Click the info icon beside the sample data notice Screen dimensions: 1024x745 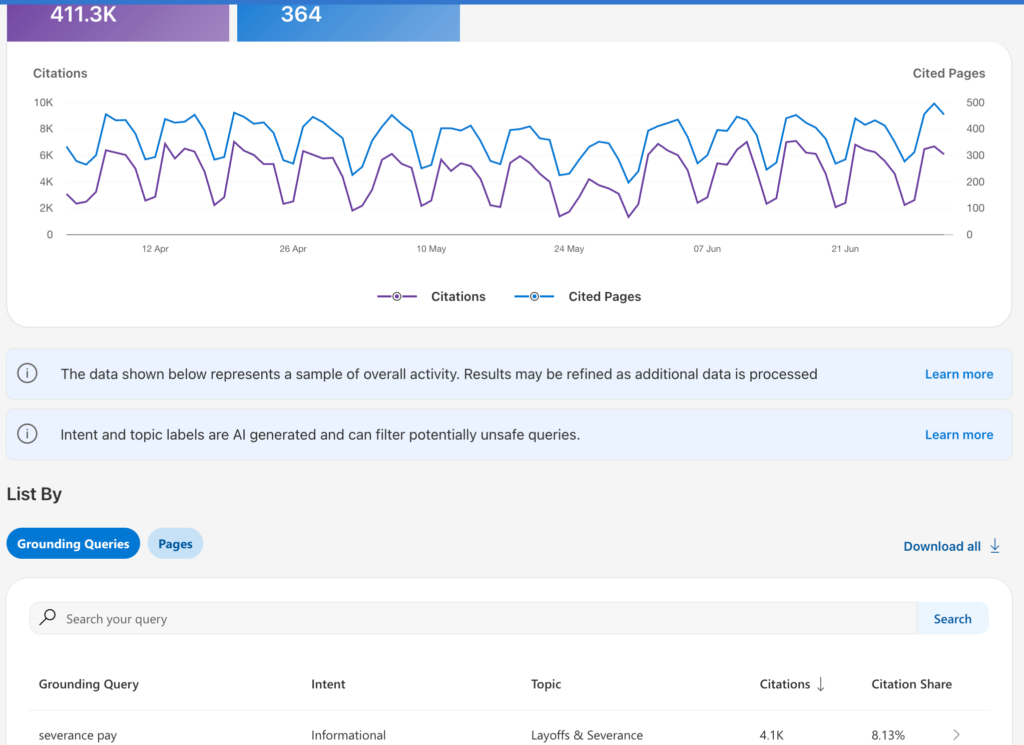click(27, 373)
